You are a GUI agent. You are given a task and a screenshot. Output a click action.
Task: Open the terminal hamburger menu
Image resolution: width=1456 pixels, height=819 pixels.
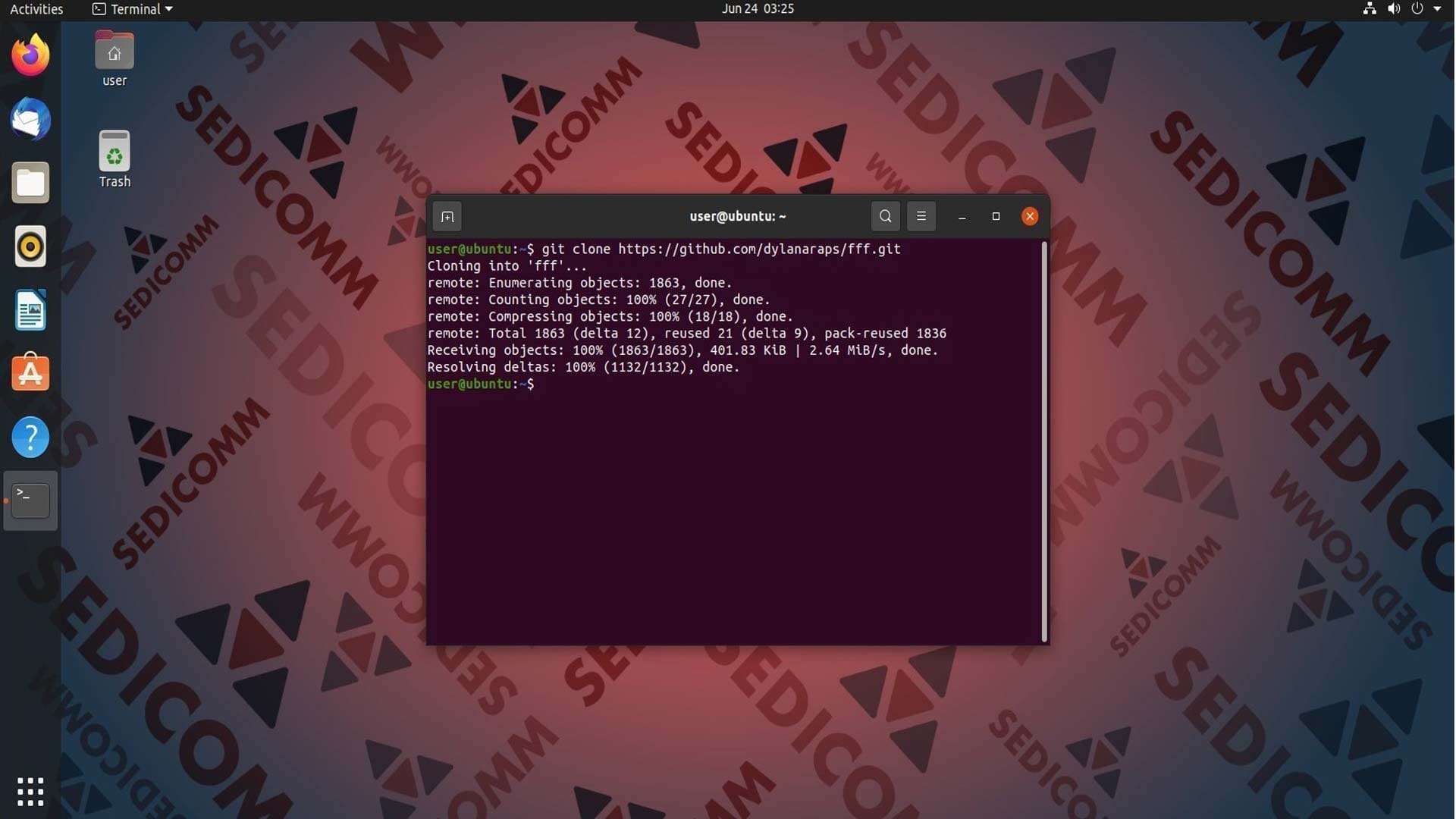921,216
